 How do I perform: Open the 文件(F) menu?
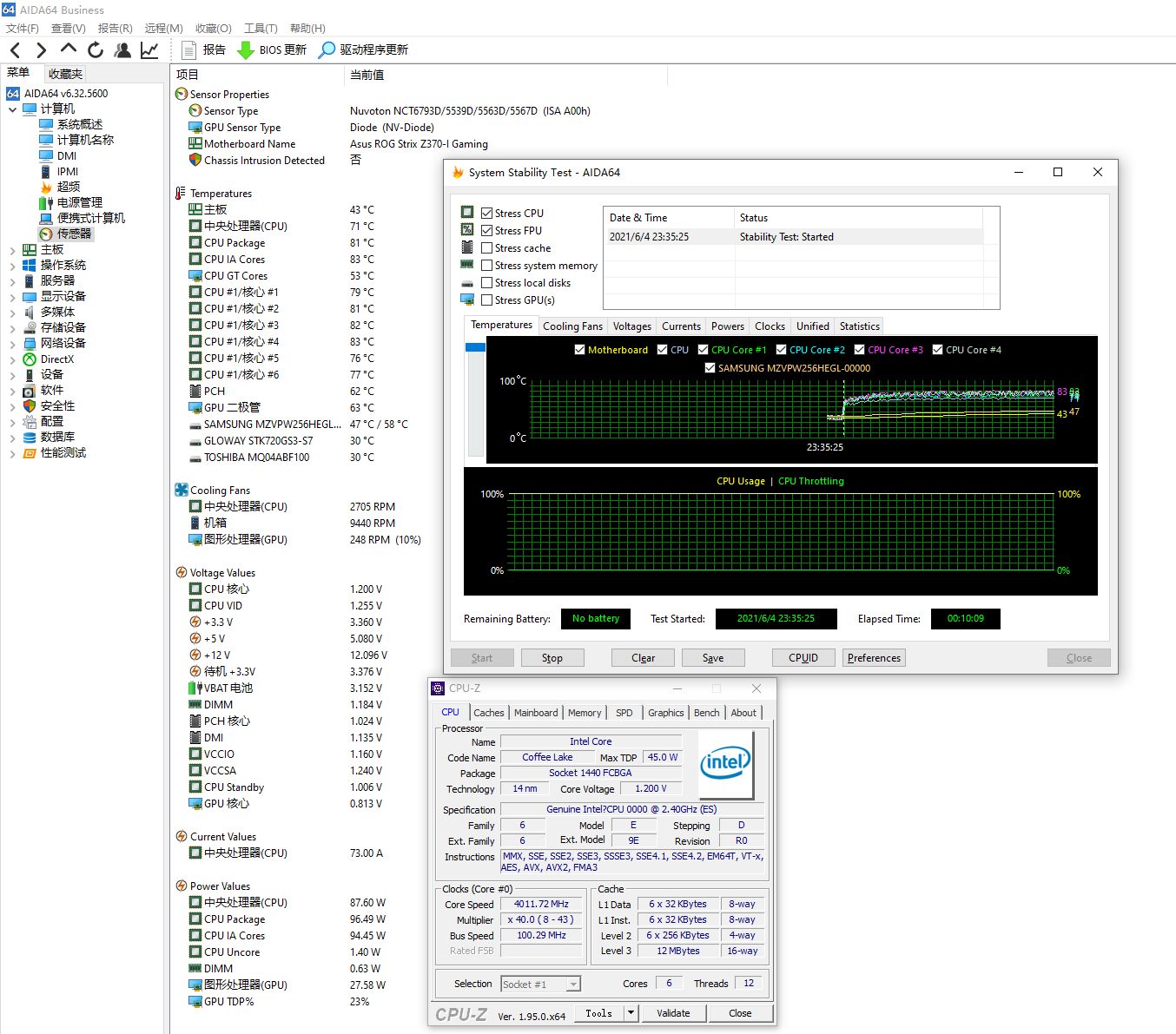click(23, 29)
